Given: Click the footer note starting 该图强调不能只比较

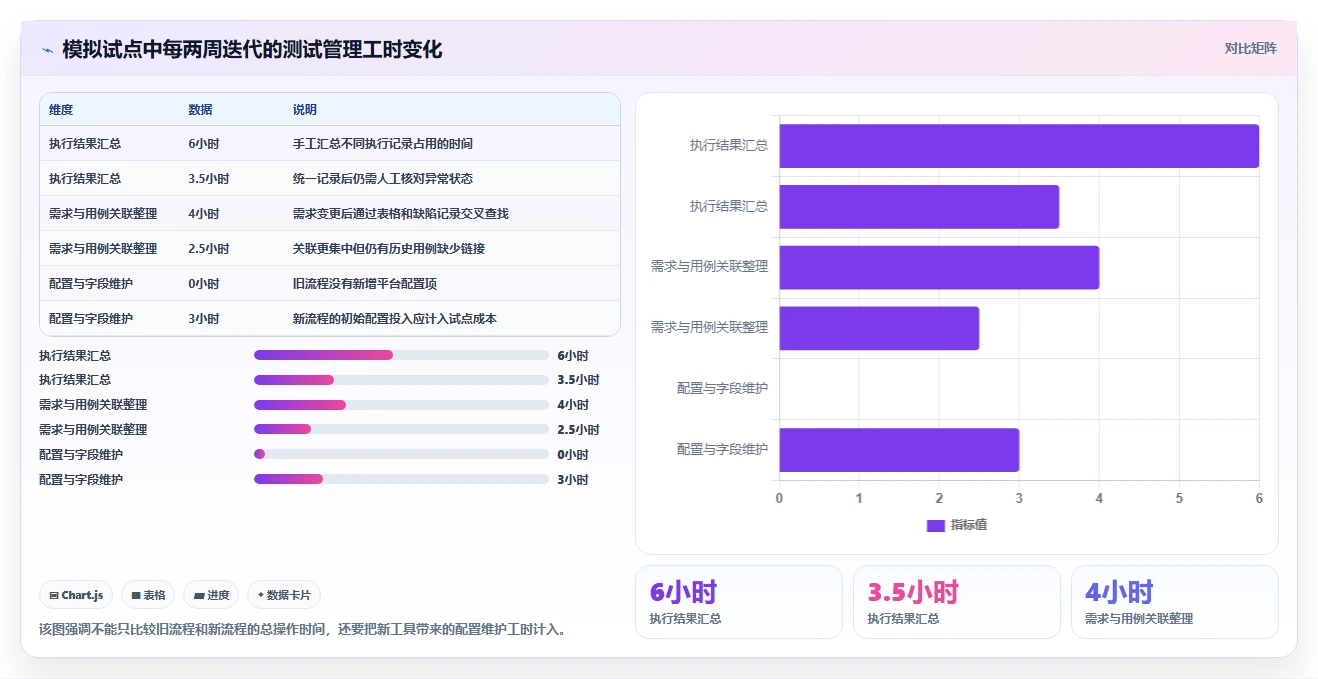Looking at the screenshot, I should click(x=303, y=630).
